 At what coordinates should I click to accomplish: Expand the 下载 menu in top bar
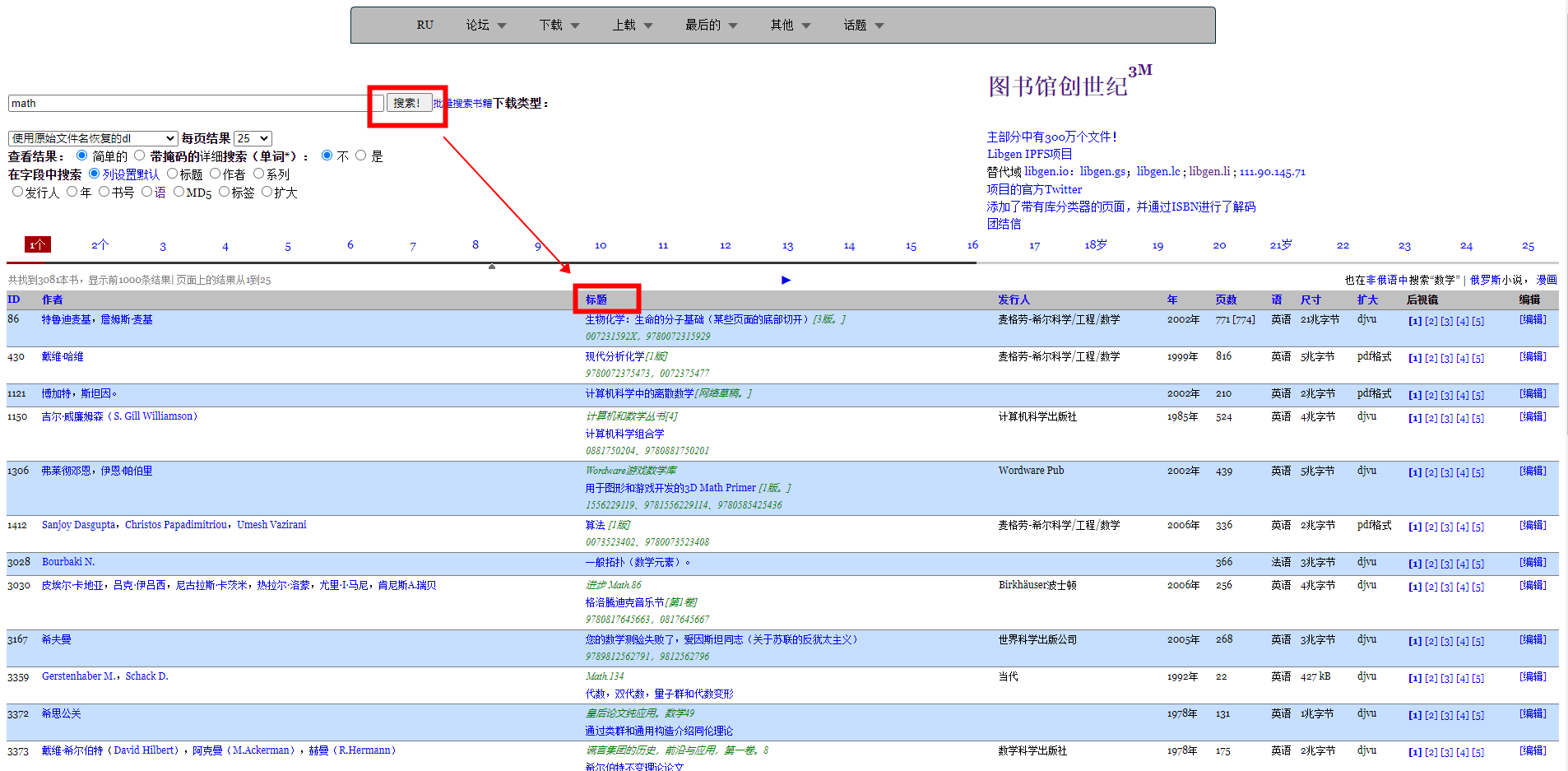coord(559,26)
